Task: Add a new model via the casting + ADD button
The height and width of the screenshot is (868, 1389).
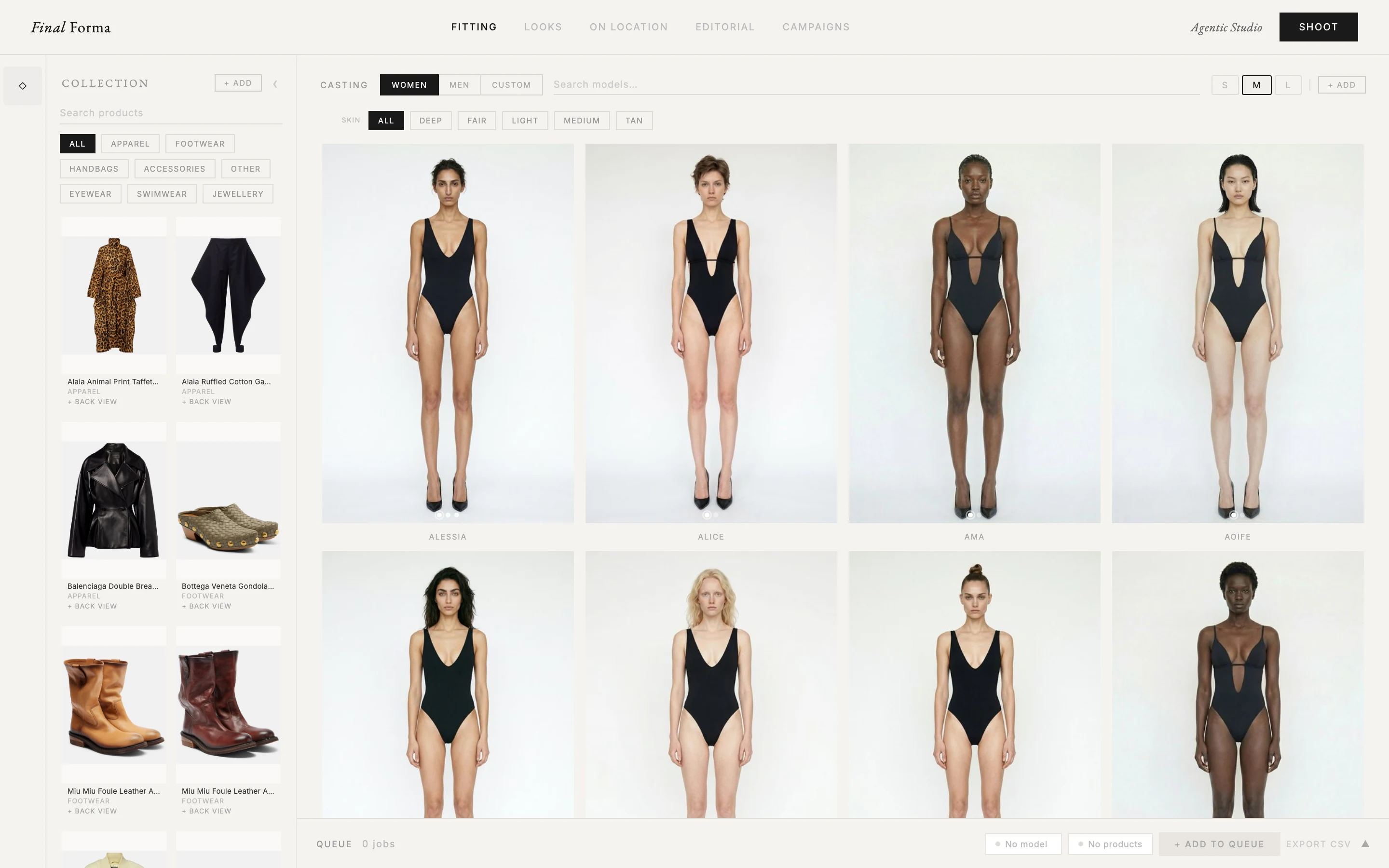Action: (1341, 85)
